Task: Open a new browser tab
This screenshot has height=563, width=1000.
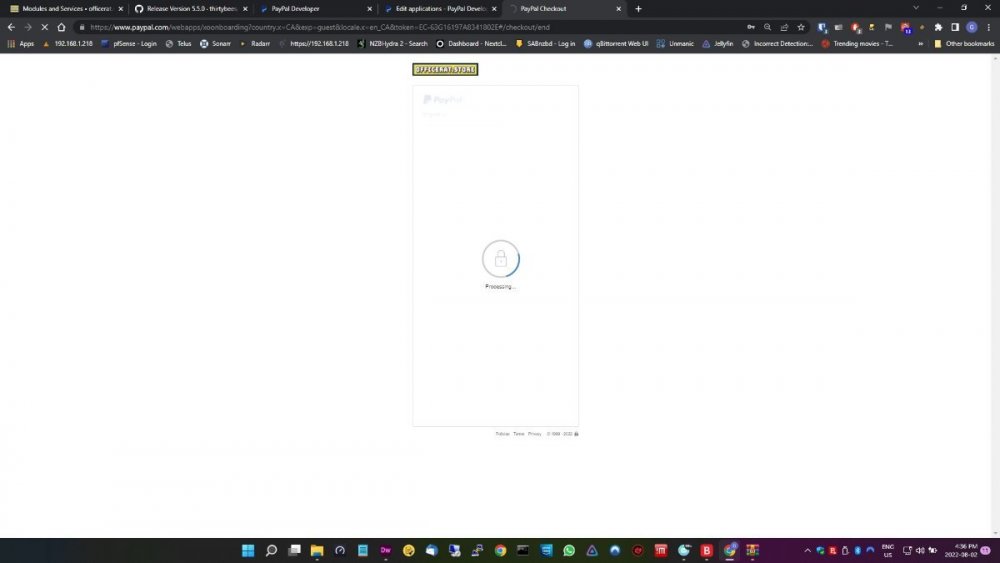Action: pos(639,8)
